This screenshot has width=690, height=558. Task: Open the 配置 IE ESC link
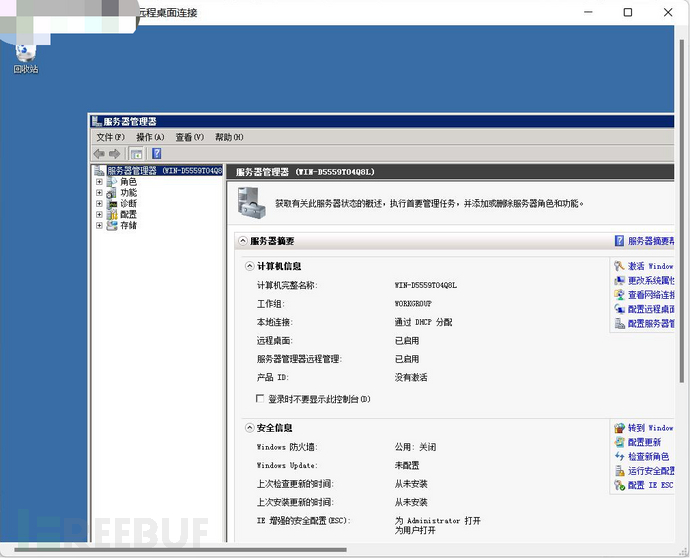tap(650, 485)
